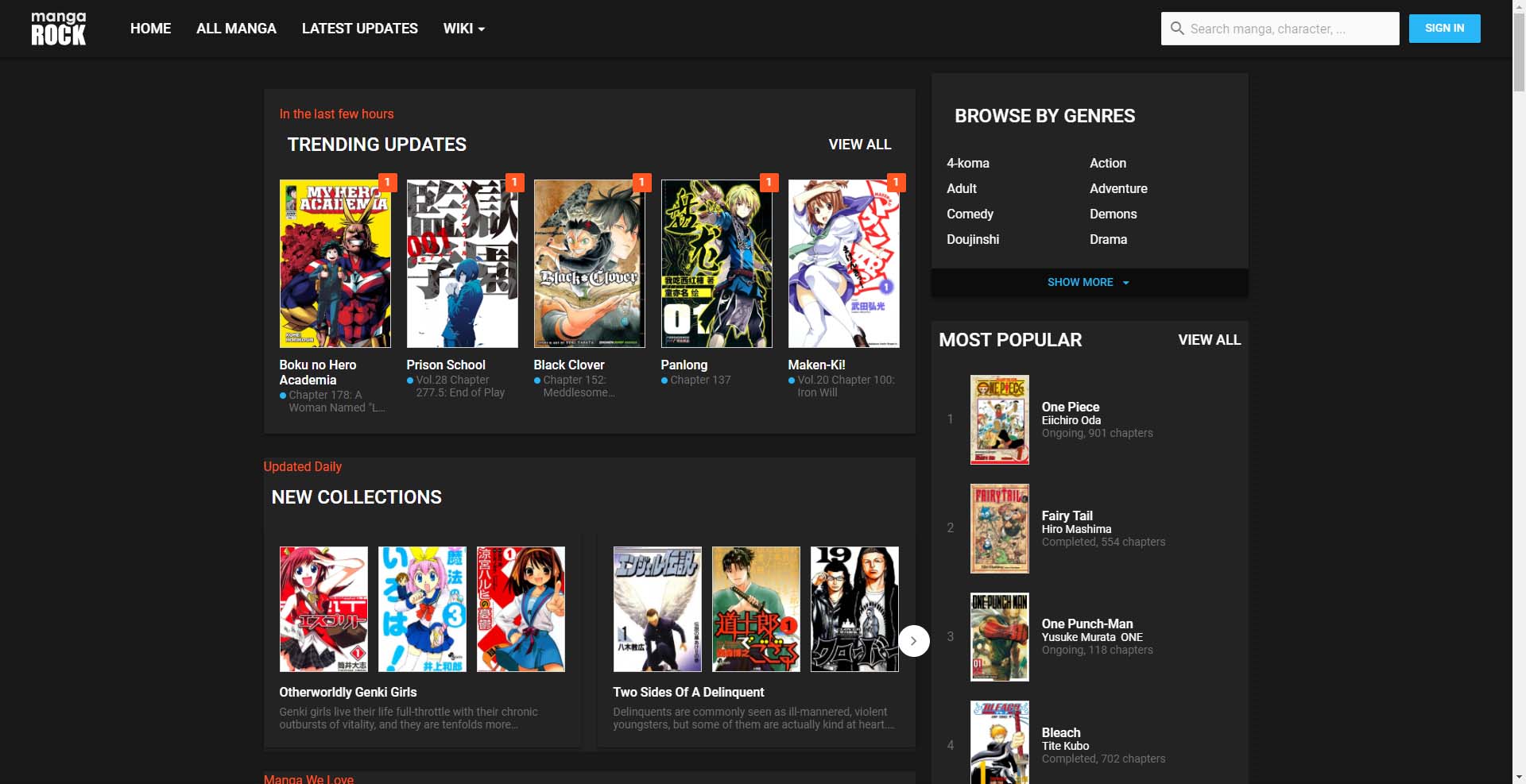Open LATEST UPDATES page
The width and height of the screenshot is (1526, 784).
pyautogui.click(x=360, y=29)
